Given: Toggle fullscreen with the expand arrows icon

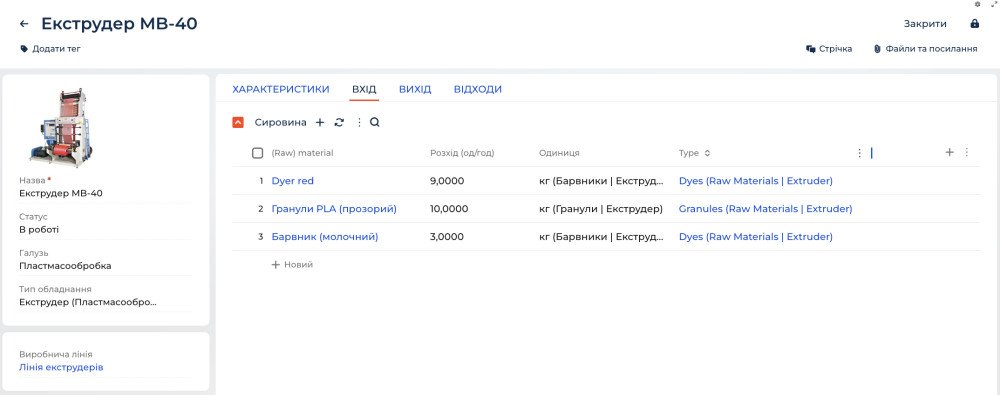Looking at the screenshot, I should click(x=993, y=4).
